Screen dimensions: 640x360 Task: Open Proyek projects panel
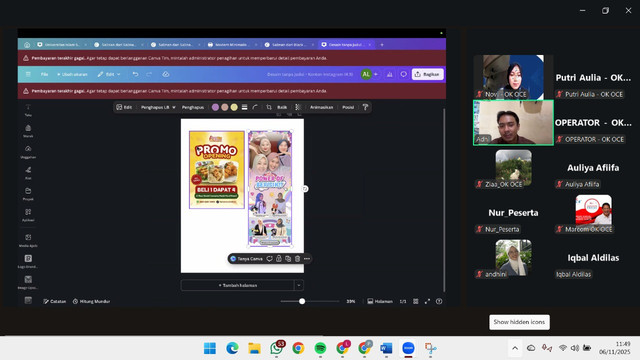tap(28, 194)
